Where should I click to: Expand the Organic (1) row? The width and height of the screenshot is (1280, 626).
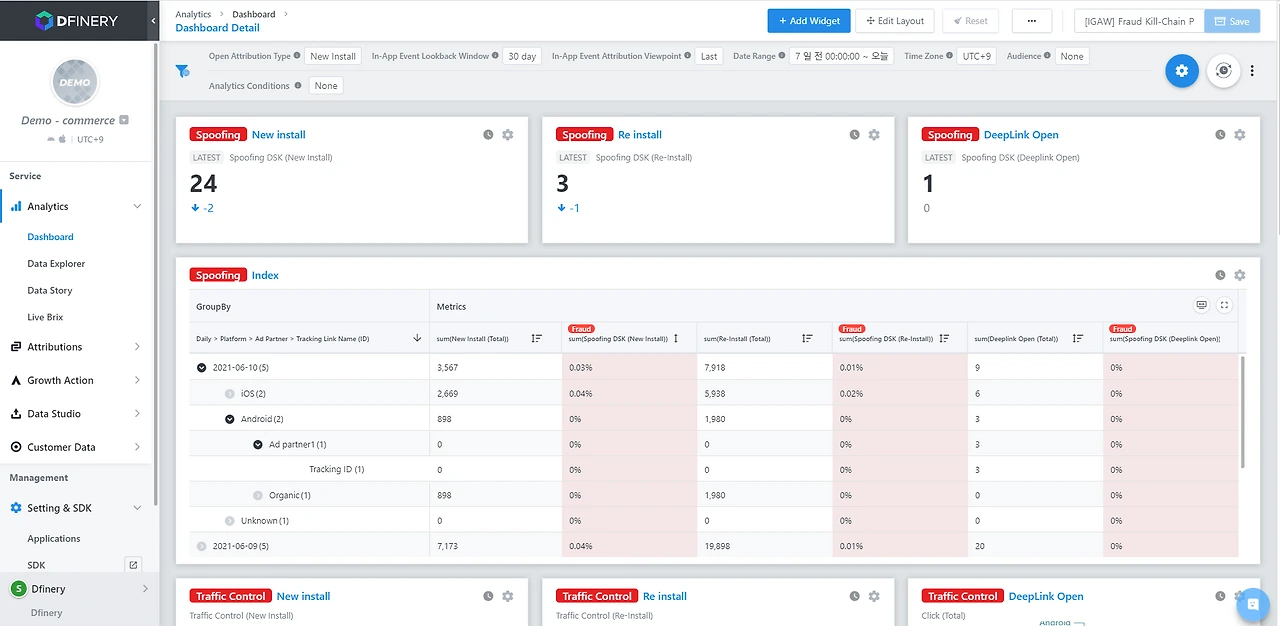click(x=258, y=495)
